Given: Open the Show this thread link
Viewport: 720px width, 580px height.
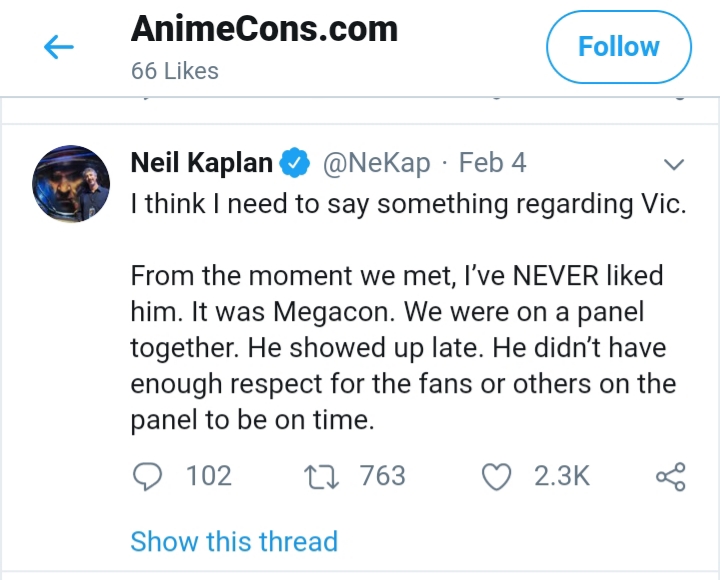Looking at the screenshot, I should [234, 541].
